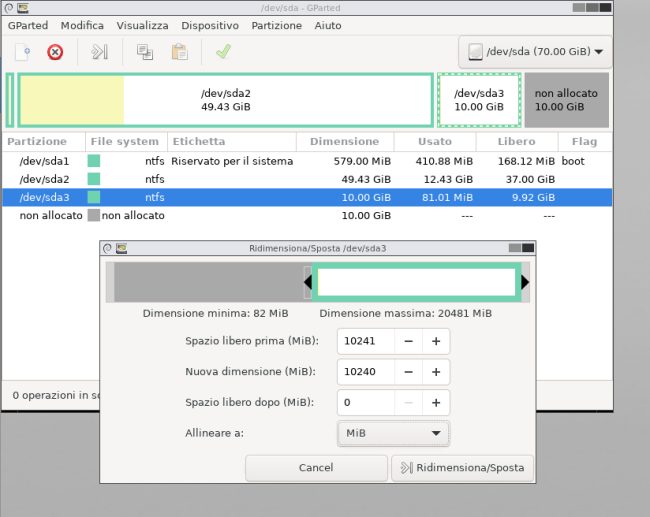Click the Dimensione column header
This screenshot has height=517, width=650.
point(344,141)
